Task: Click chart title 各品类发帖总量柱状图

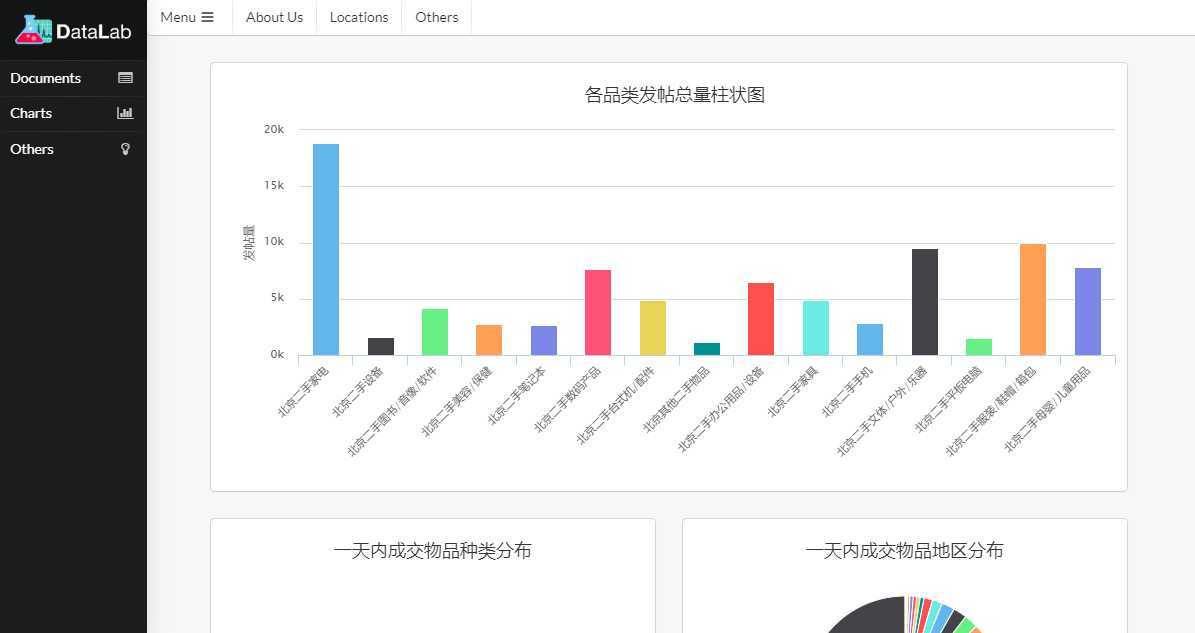Action: 674,95
